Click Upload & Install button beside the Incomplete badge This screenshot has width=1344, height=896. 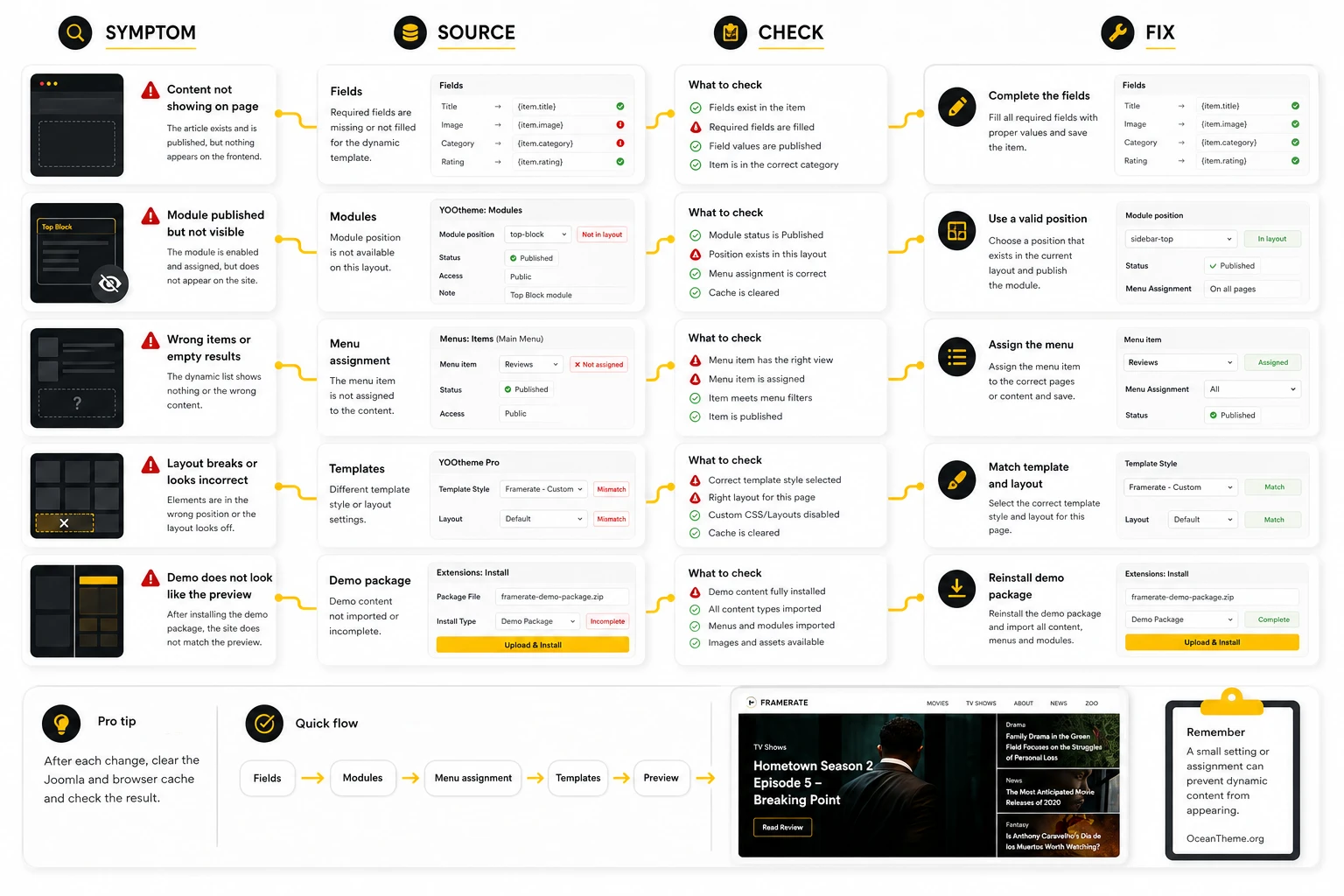[533, 645]
